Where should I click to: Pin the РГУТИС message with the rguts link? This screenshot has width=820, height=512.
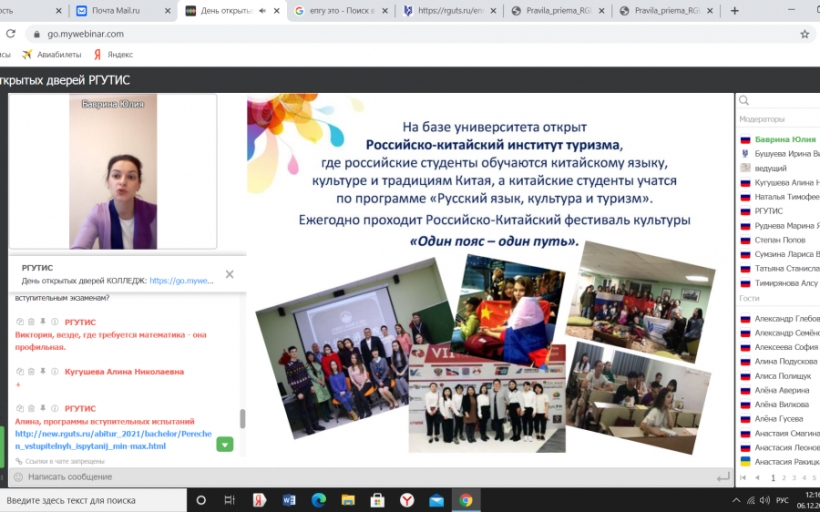click(x=43, y=408)
